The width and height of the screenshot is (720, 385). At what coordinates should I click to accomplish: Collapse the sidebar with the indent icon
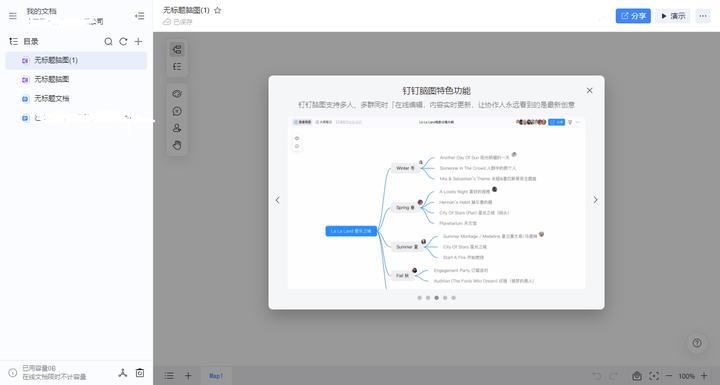pos(140,16)
